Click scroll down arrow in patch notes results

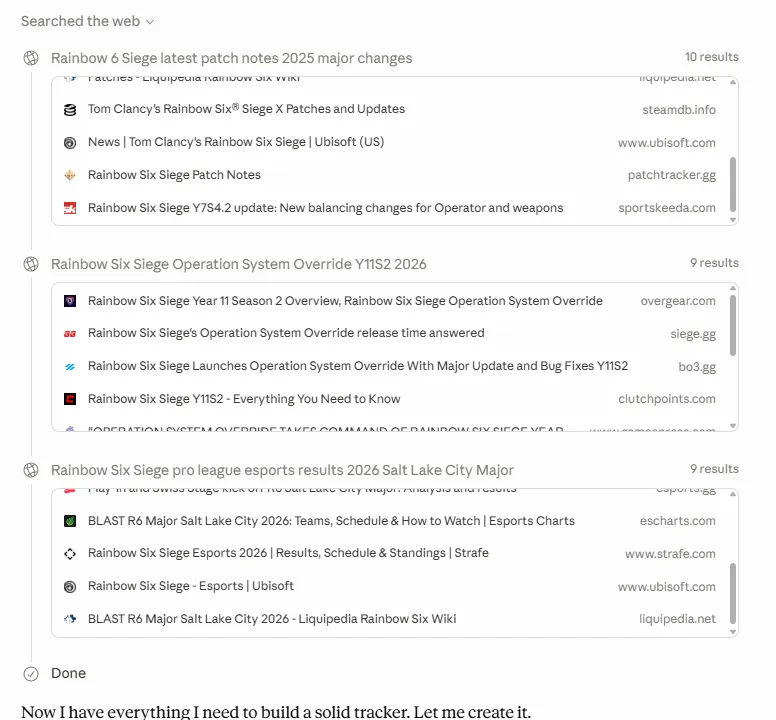click(x=733, y=220)
